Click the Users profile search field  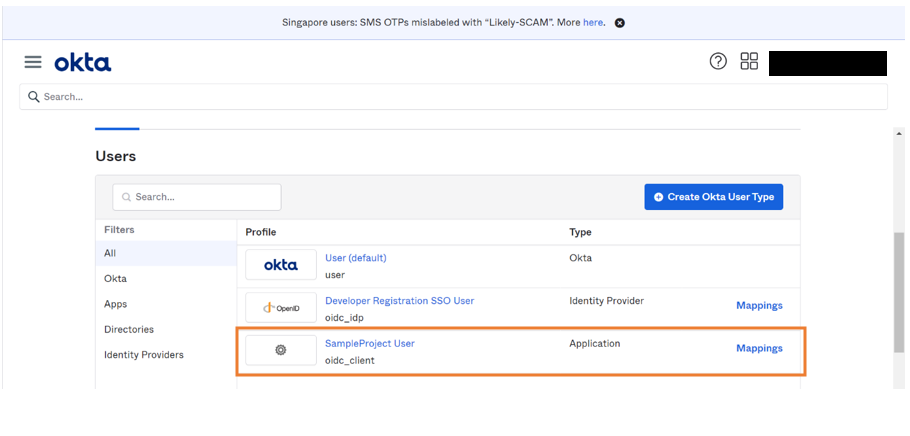(x=197, y=197)
